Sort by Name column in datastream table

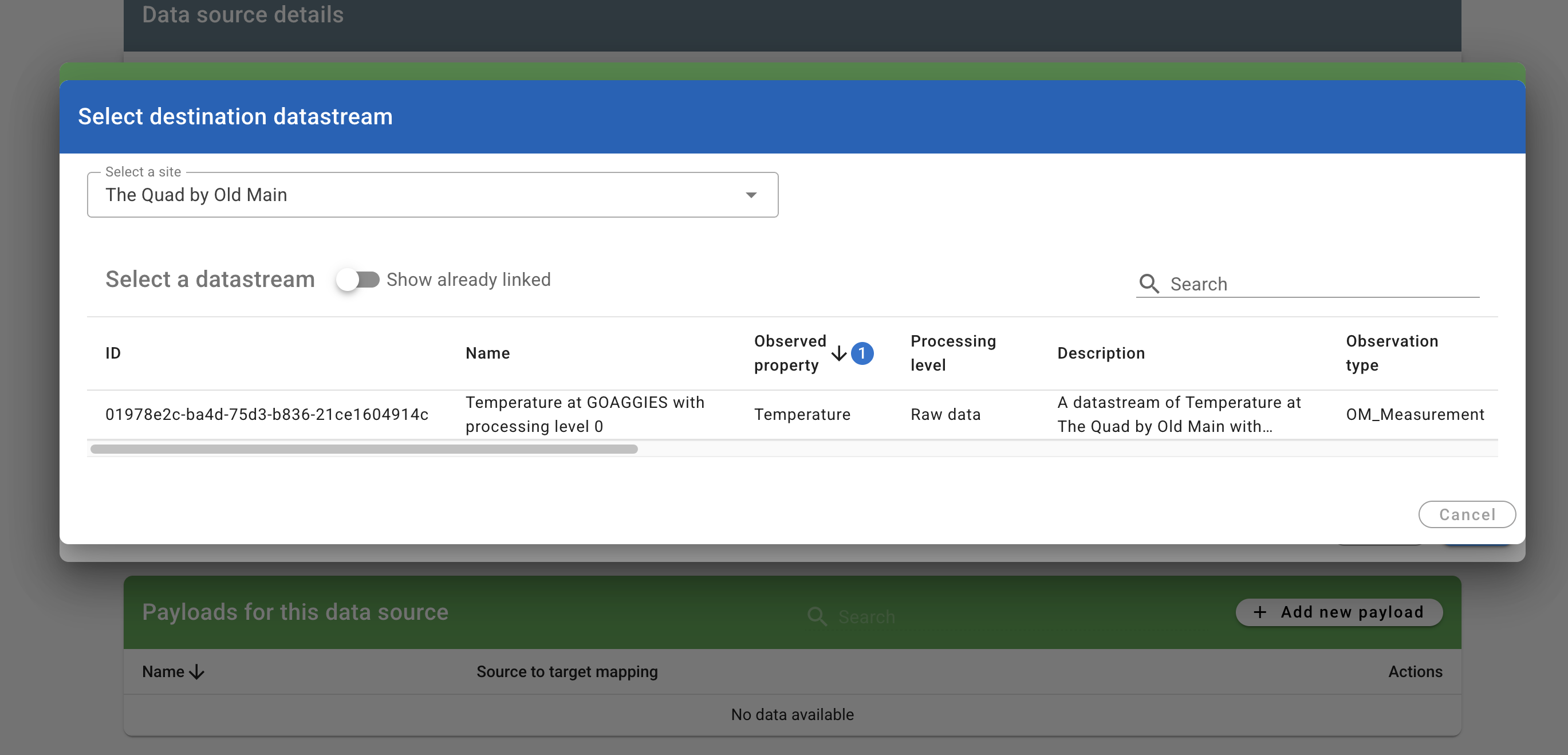pos(487,353)
